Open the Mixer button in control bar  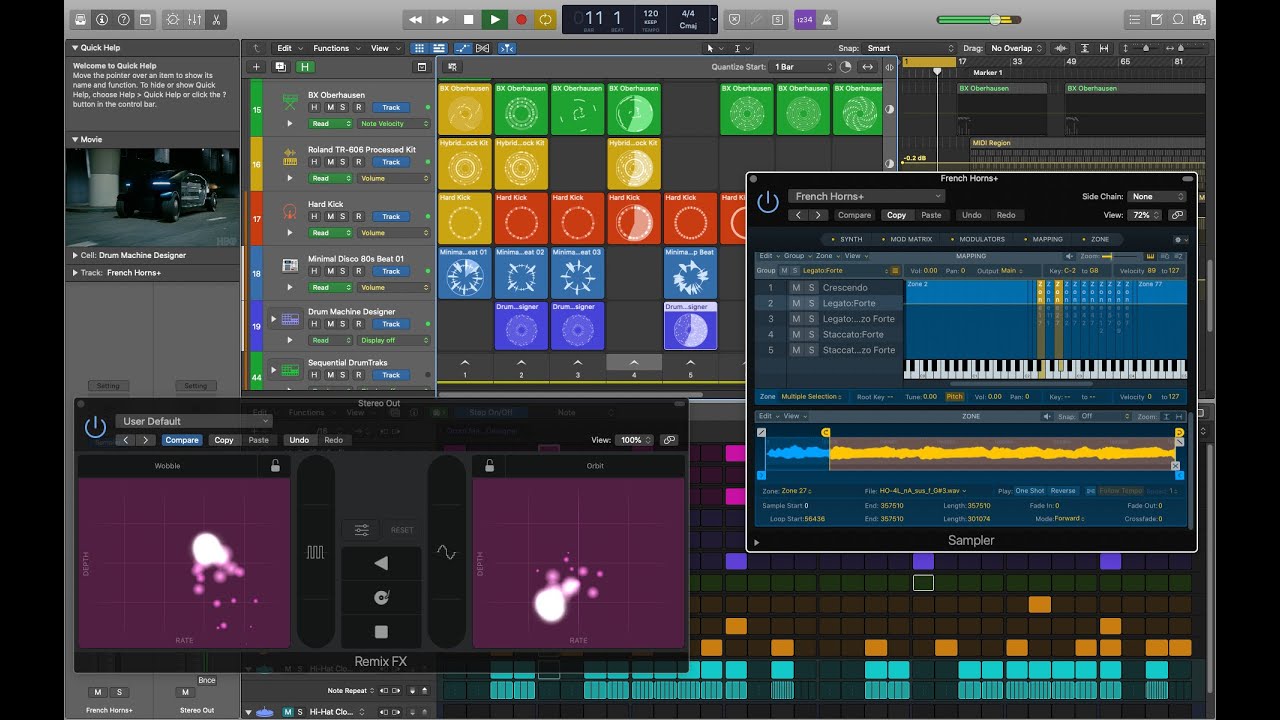[195, 19]
